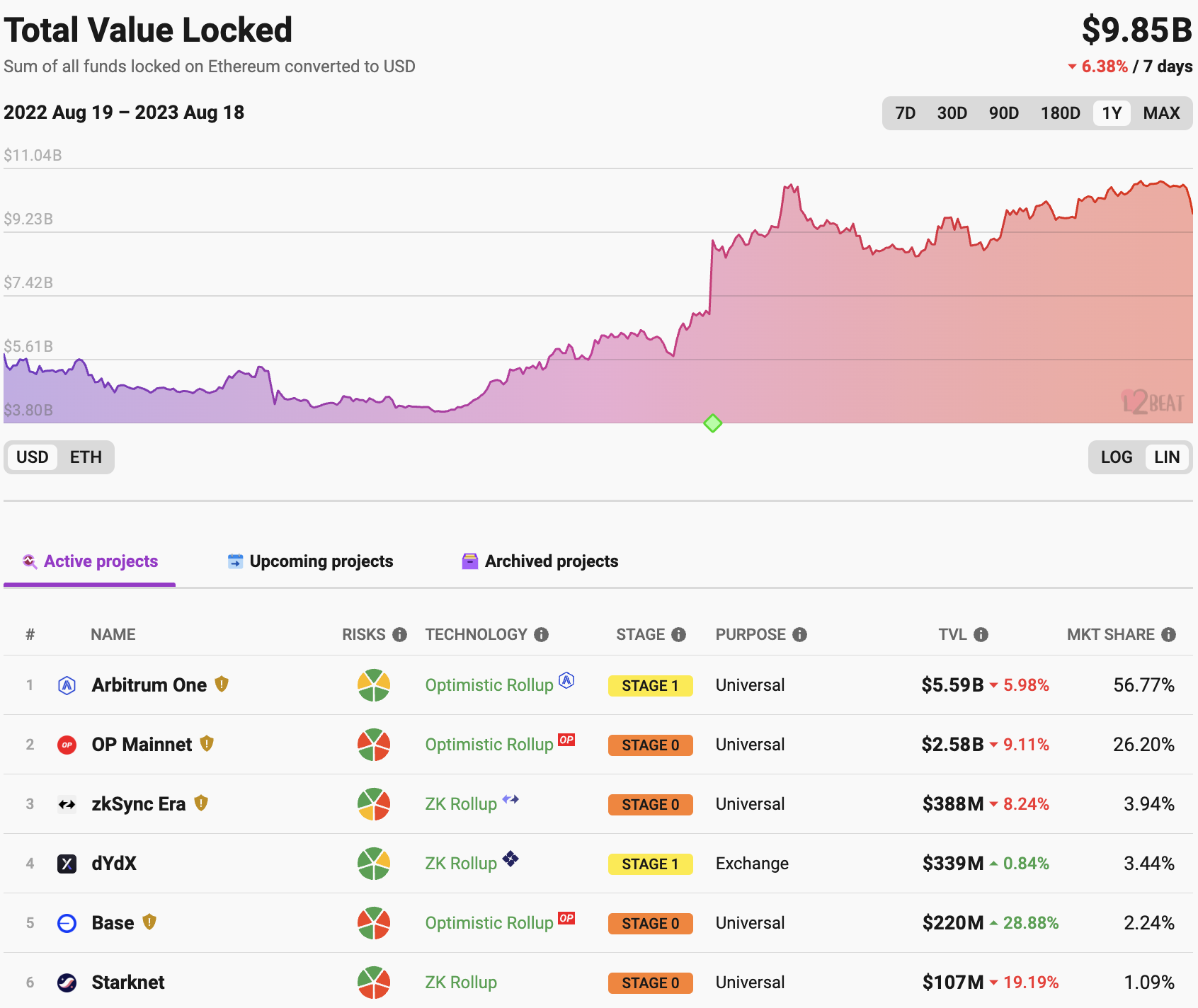
Task: Click the STAGE 1 badge for dYdX
Action: 651,864
